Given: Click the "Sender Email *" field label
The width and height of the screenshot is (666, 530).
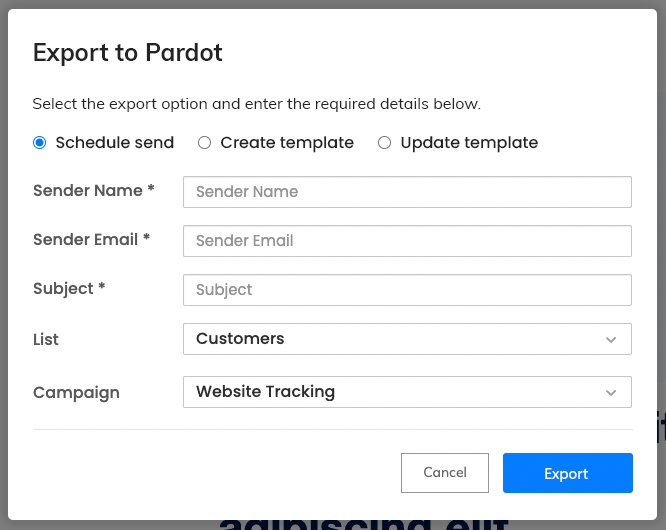Looking at the screenshot, I should tap(92, 239).
